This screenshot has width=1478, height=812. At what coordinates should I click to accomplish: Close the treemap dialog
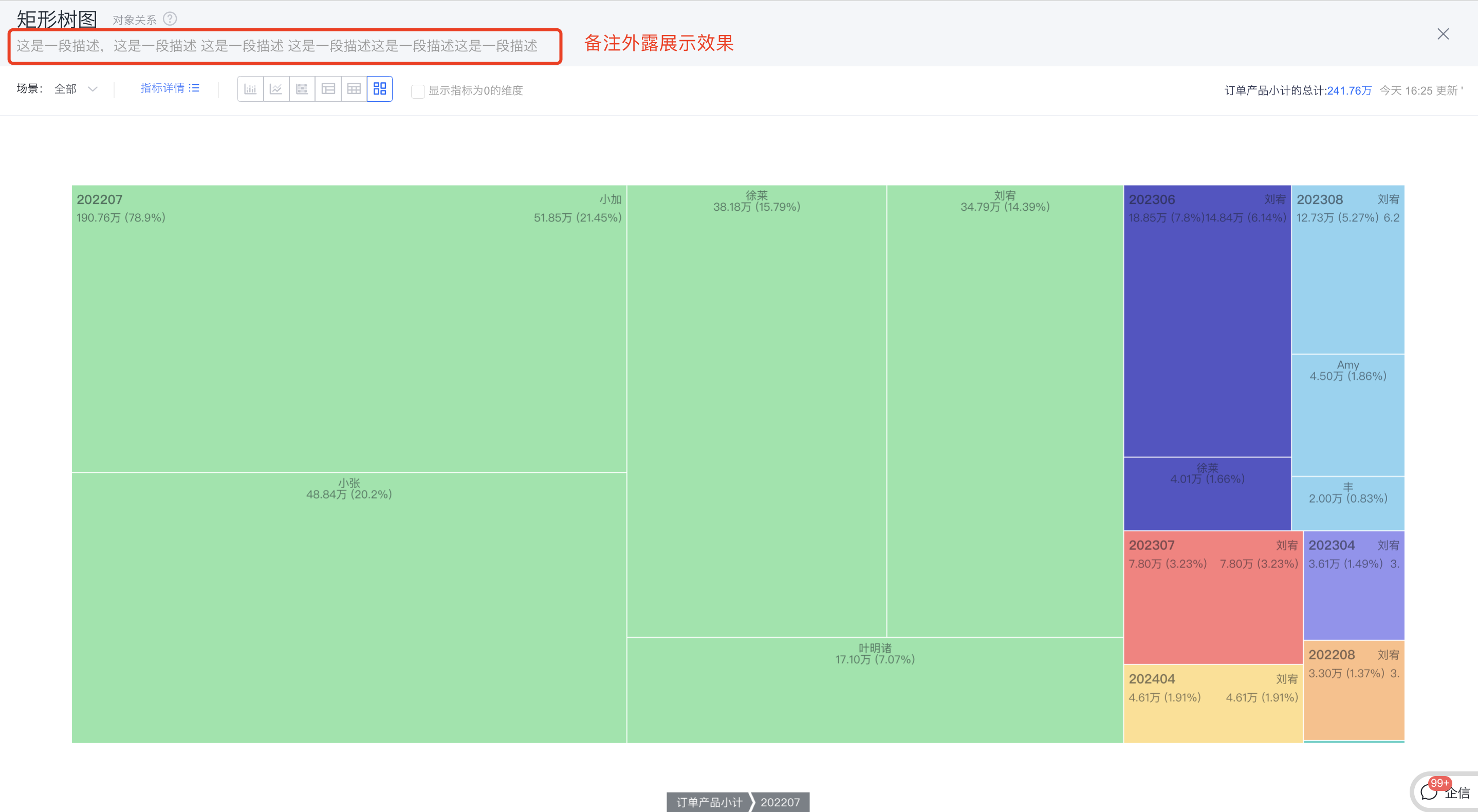[x=1443, y=34]
